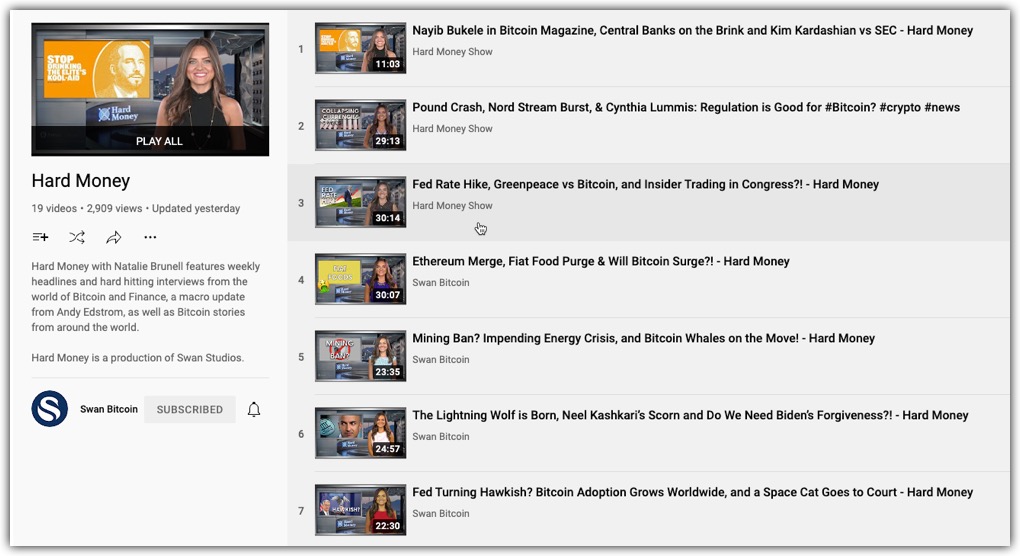This screenshot has height=556, width=1020.
Task: Open video title 'Pound Crash, Nord Stream Burst'
Action: click(686, 107)
